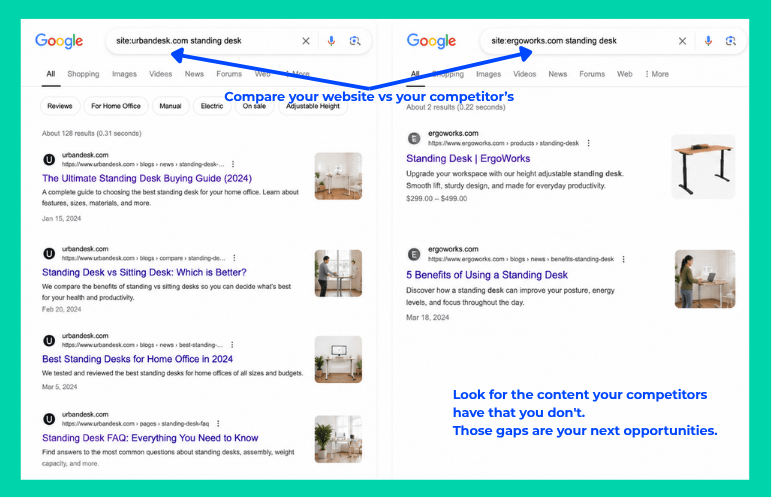Screen dimensions: 772x498
Task: Switch to Videos tab in urbandesk search
Action: [x=161, y=74]
